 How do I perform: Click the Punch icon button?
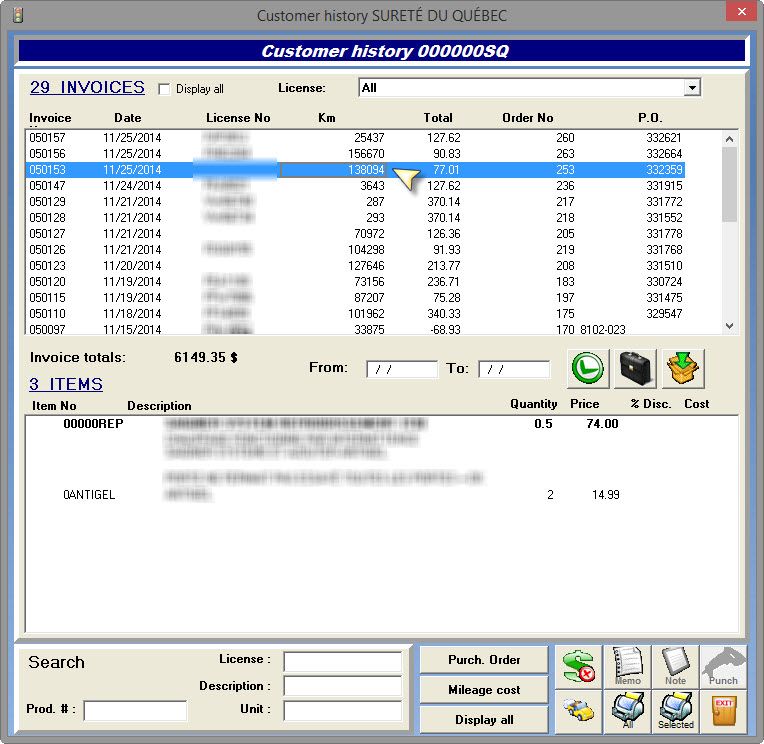click(723, 667)
